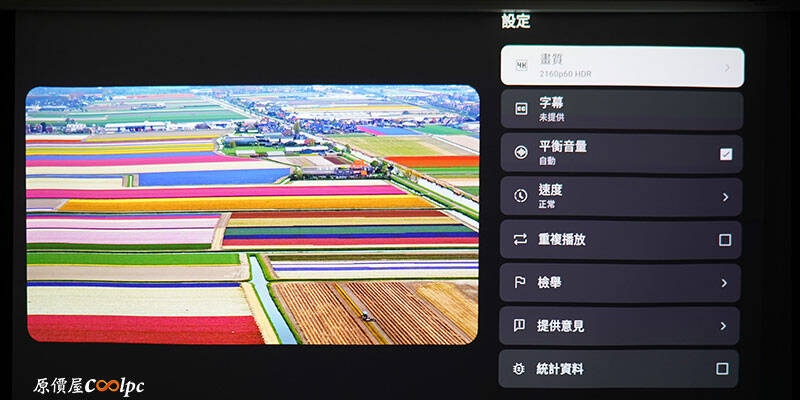Enable the 重複播放 loop checkbox

724,240
